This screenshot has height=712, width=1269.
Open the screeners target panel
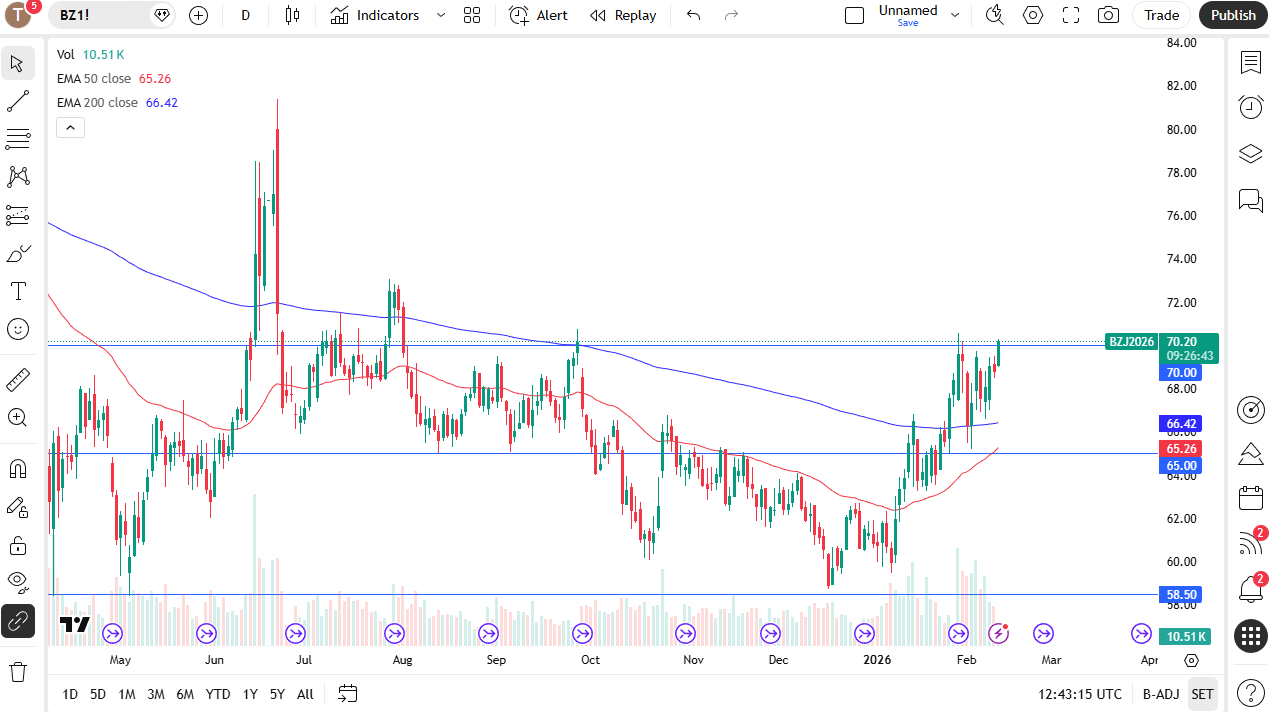(1250, 409)
